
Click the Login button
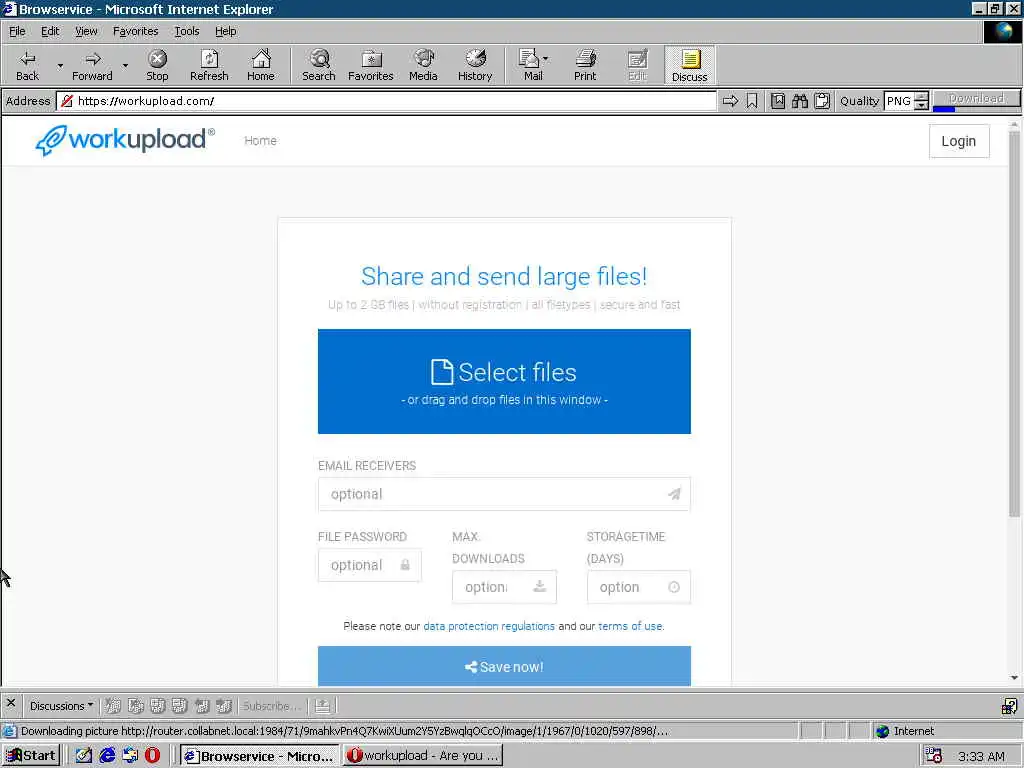tap(959, 141)
